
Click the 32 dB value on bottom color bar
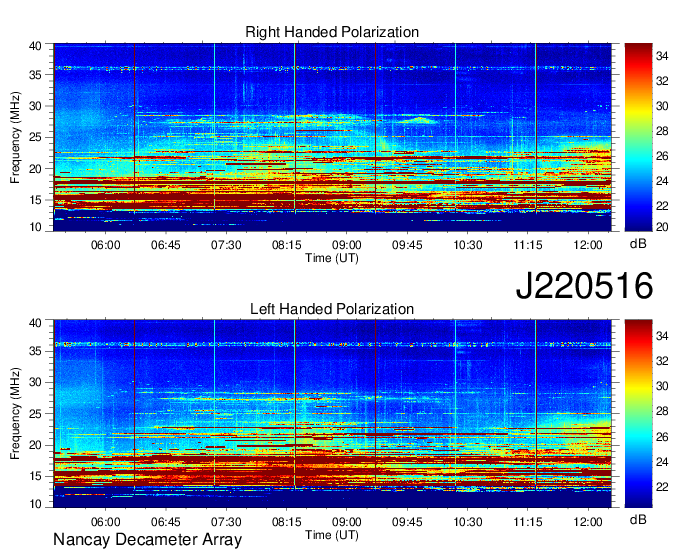pyautogui.click(x=662, y=361)
